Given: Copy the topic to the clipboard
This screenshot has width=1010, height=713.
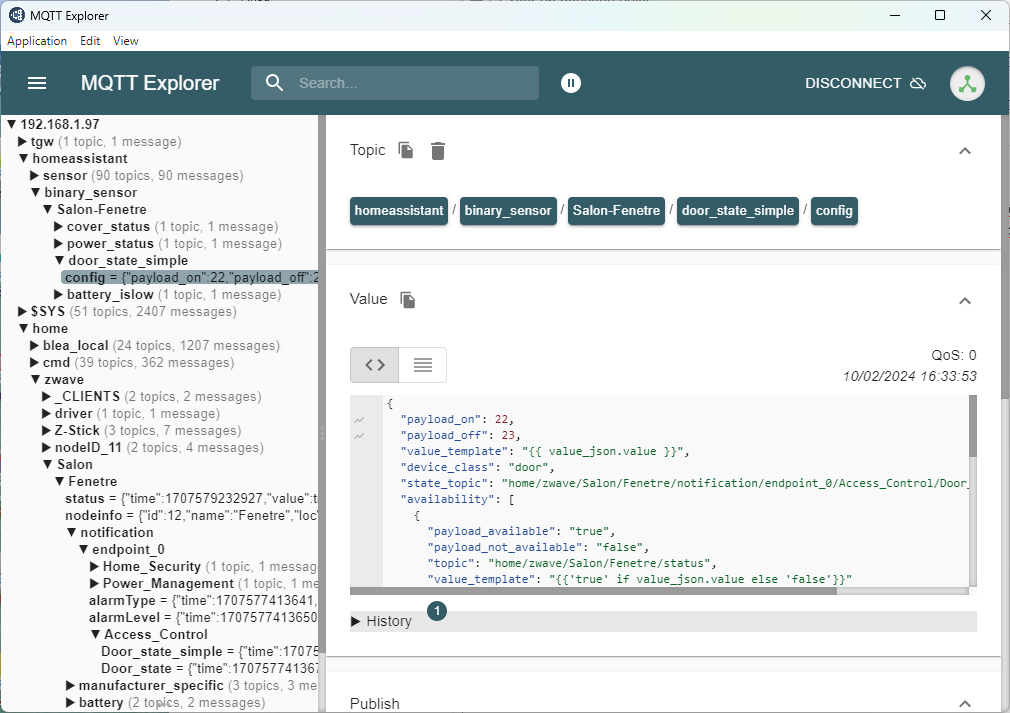Looking at the screenshot, I should [x=406, y=150].
